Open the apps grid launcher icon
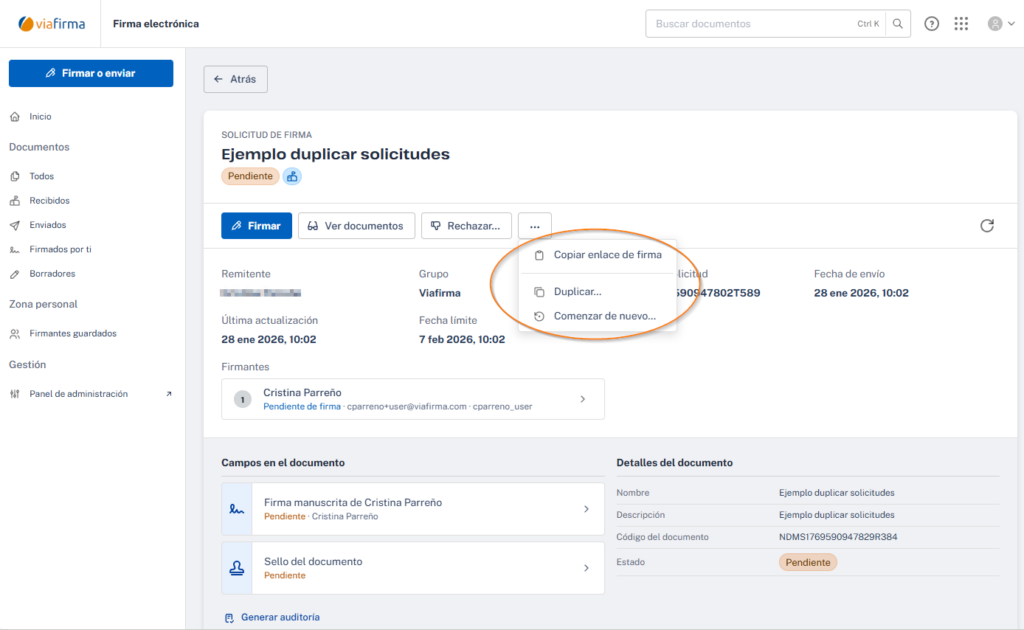Screen dimensions: 1024x630 click(x=961, y=24)
